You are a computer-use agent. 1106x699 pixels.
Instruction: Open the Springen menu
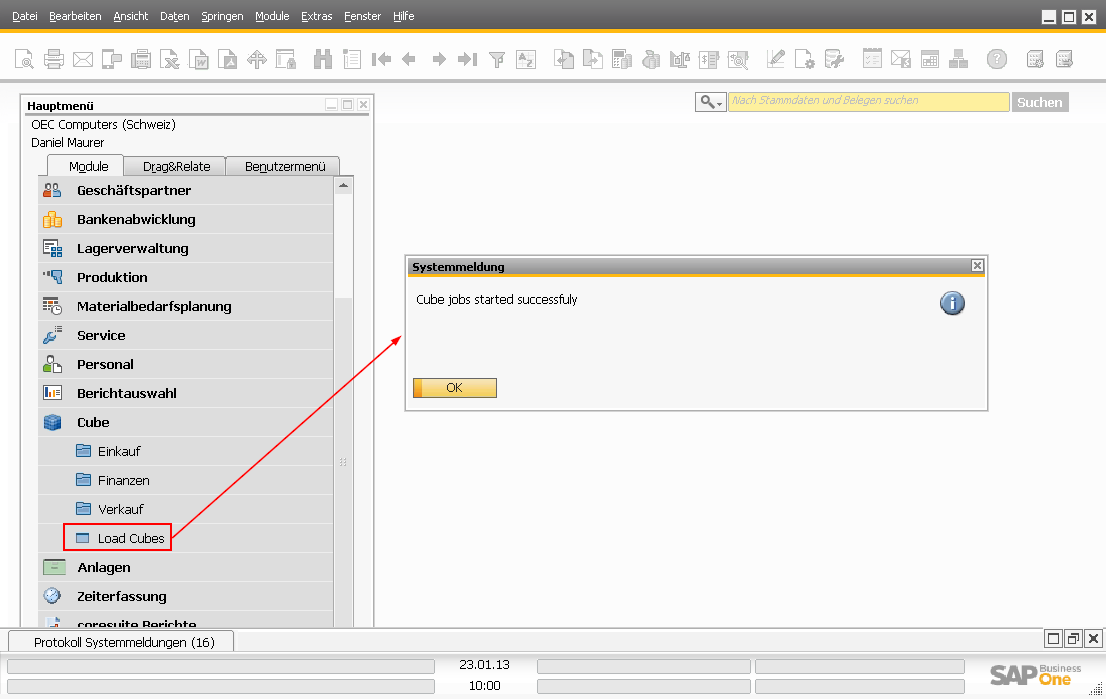tap(222, 16)
